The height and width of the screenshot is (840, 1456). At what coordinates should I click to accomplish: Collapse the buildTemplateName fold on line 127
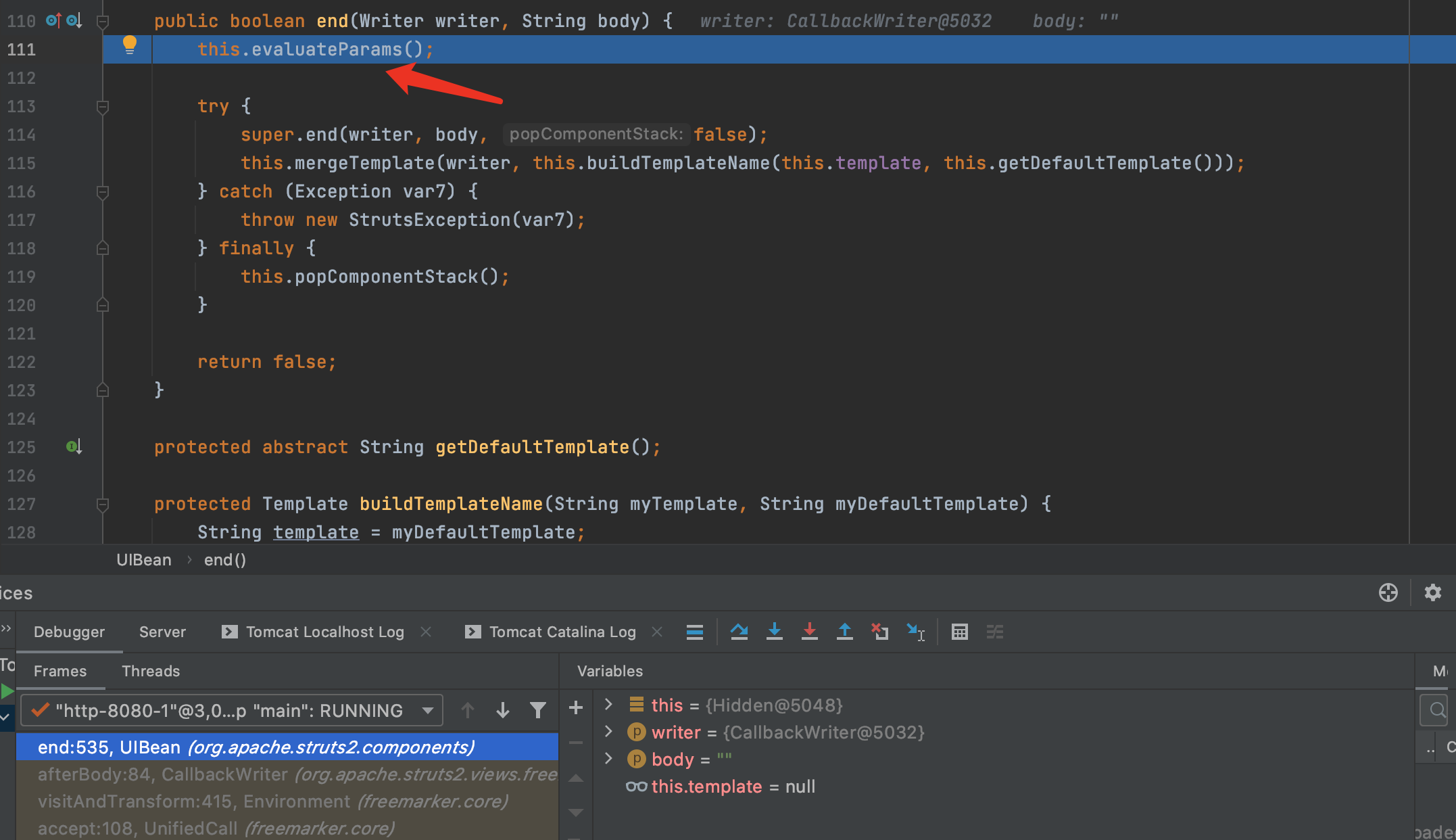point(103,505)
